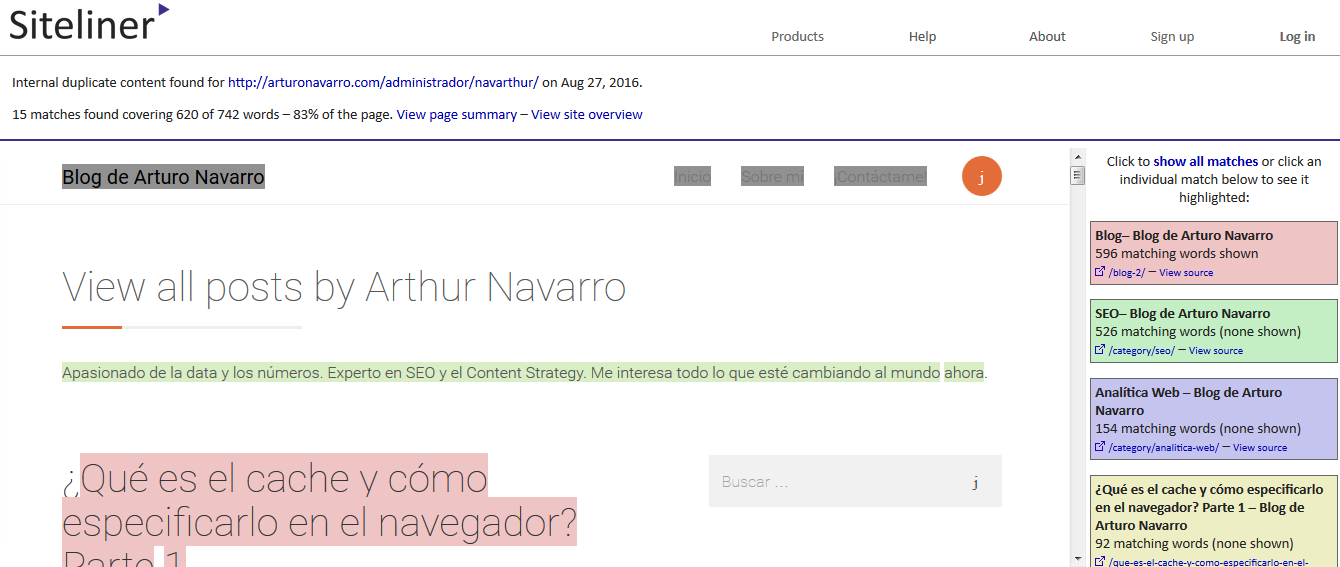The height and width of the screenshot is (567, 1340).
Task: Open View page summary link
Action: (457, 114)
